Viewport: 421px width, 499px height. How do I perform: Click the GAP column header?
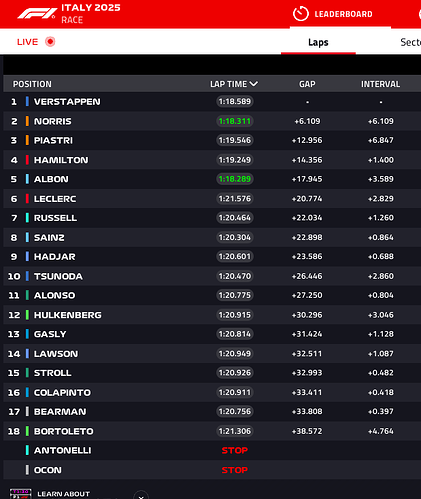click(307, 84)
